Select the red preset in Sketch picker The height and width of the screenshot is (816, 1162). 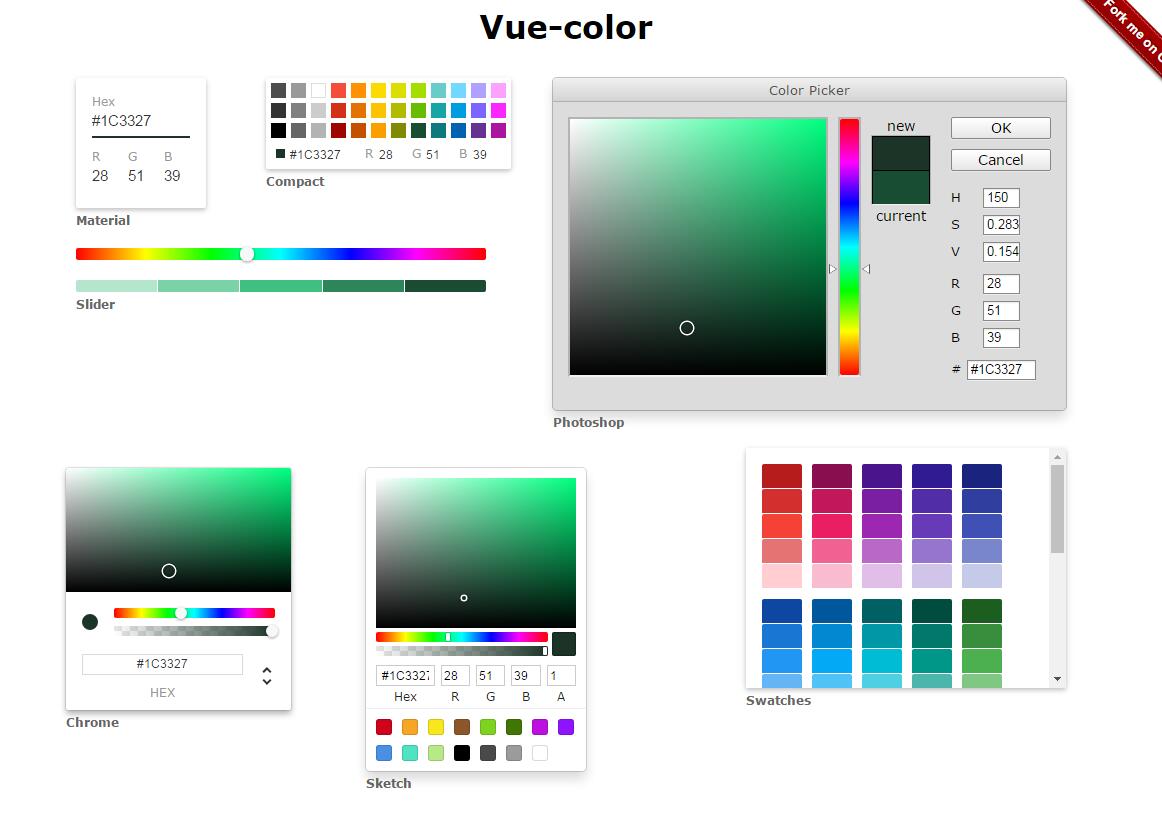(384, 727)
